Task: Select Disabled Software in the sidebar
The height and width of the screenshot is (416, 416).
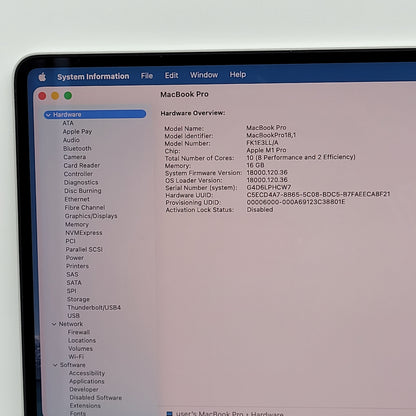Action: [x=96, y=398]
